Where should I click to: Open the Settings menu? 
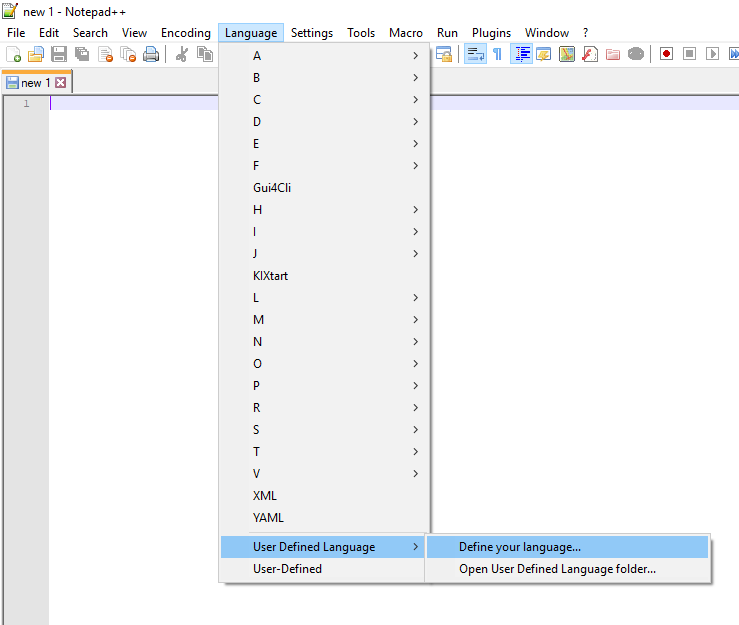click(x=312, y=33)
